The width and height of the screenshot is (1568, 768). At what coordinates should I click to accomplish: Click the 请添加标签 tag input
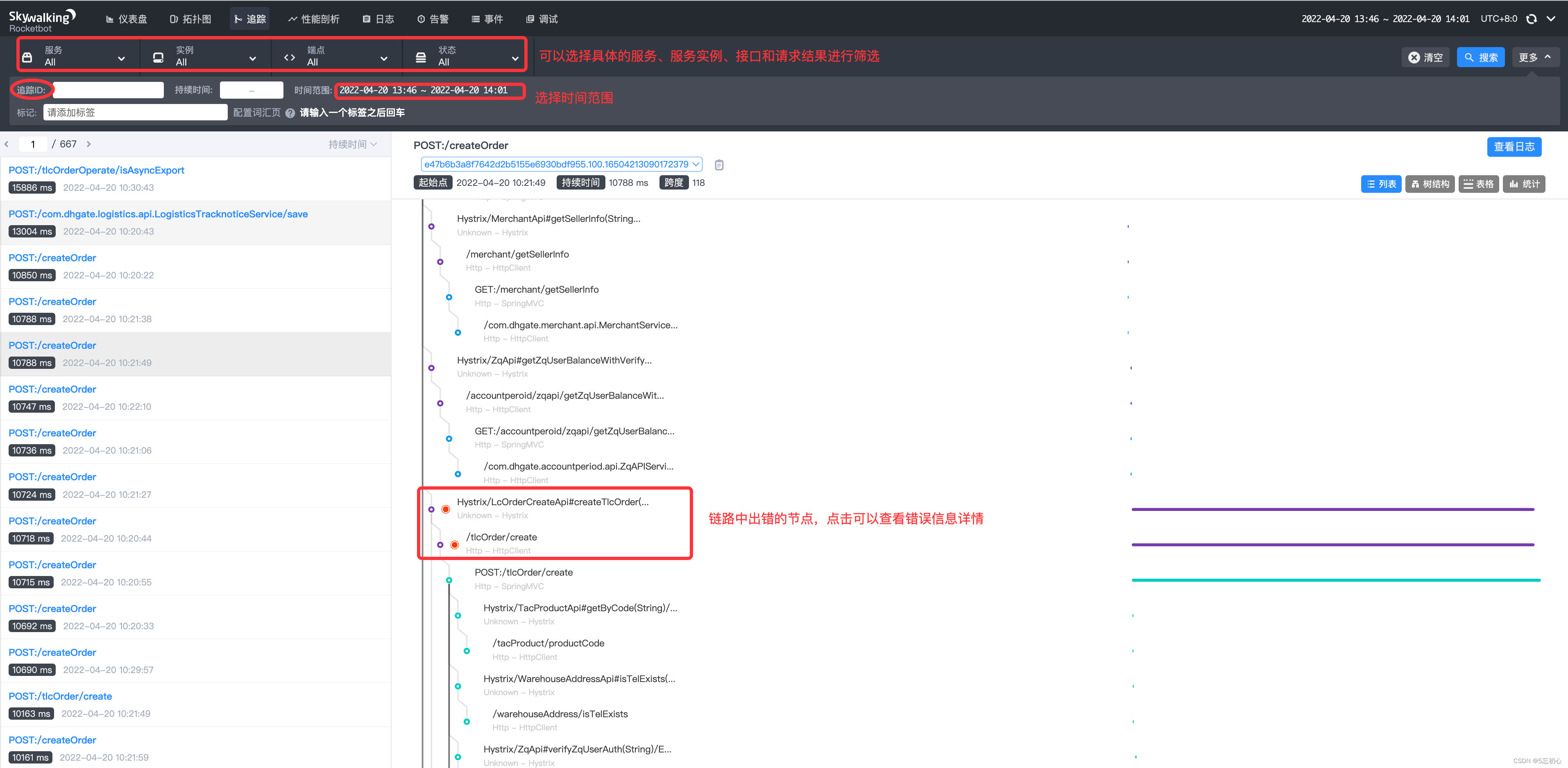pos(135,113)
